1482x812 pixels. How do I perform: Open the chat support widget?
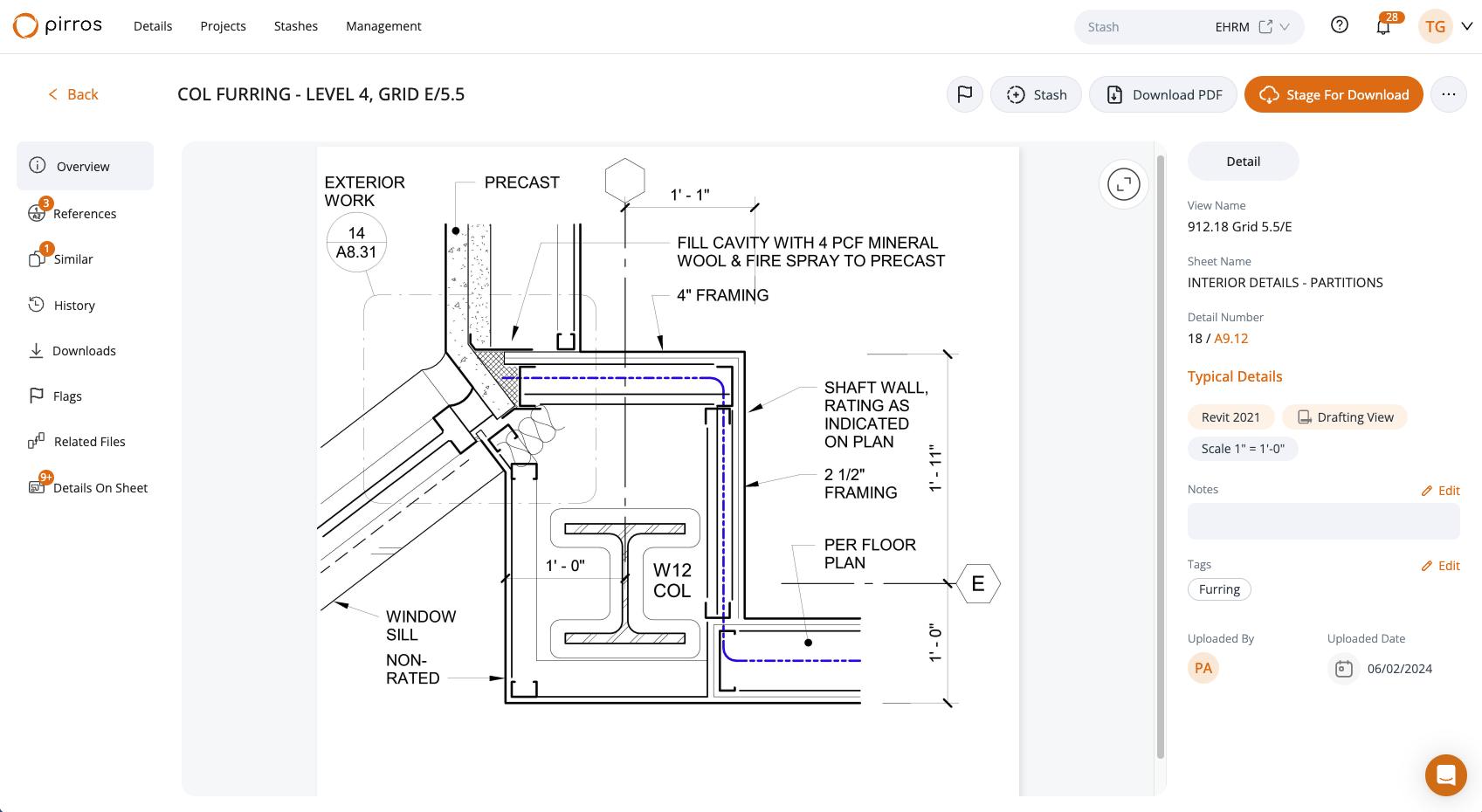(x=1445, y=774)
